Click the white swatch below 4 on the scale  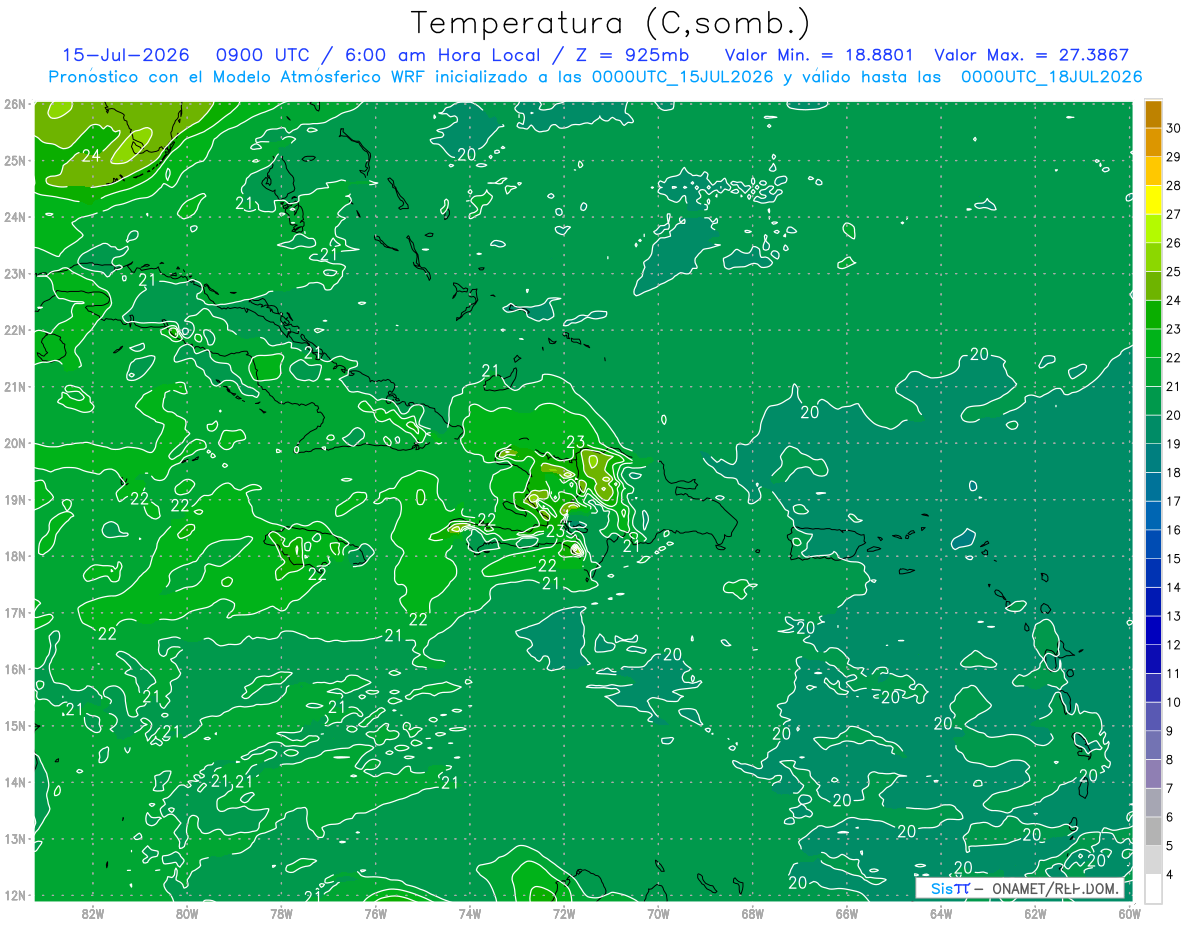pos(1153,888)
